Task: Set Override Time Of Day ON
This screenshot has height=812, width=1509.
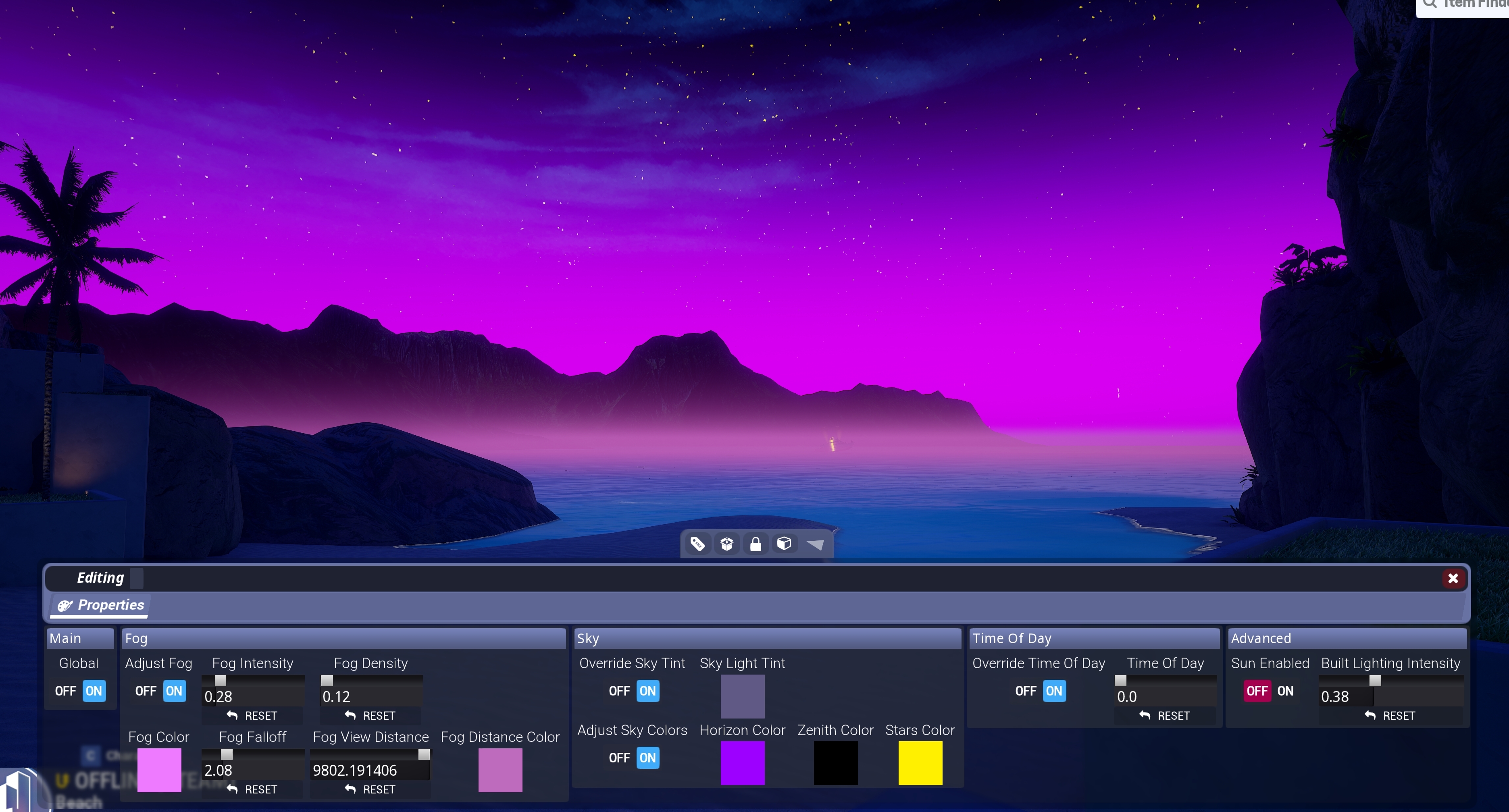Action: 1054,691
